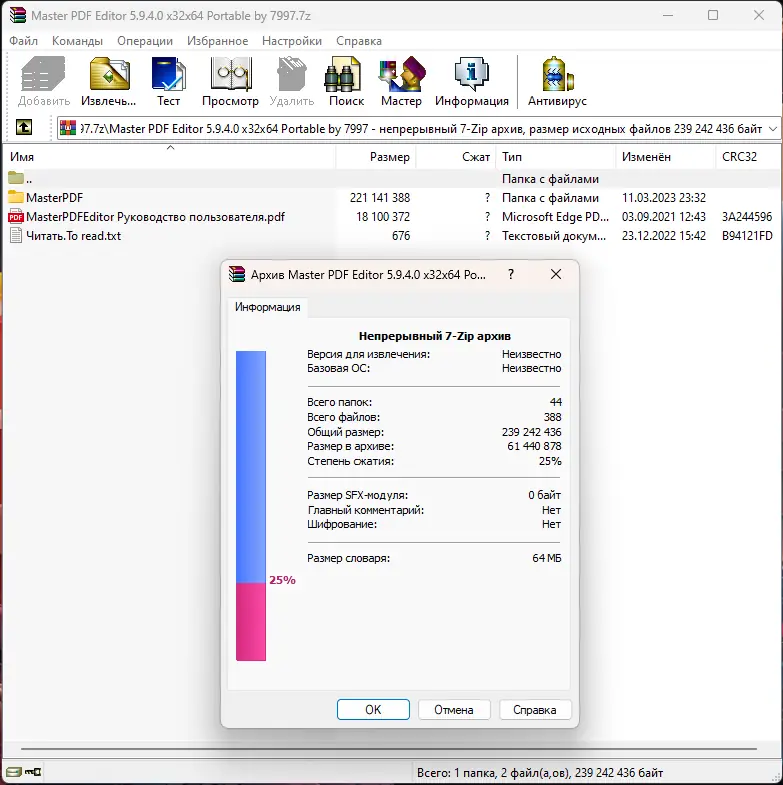Screen dimensions: 783x785
Task: Click the size value 221 141 388
Action: [379, 198]
